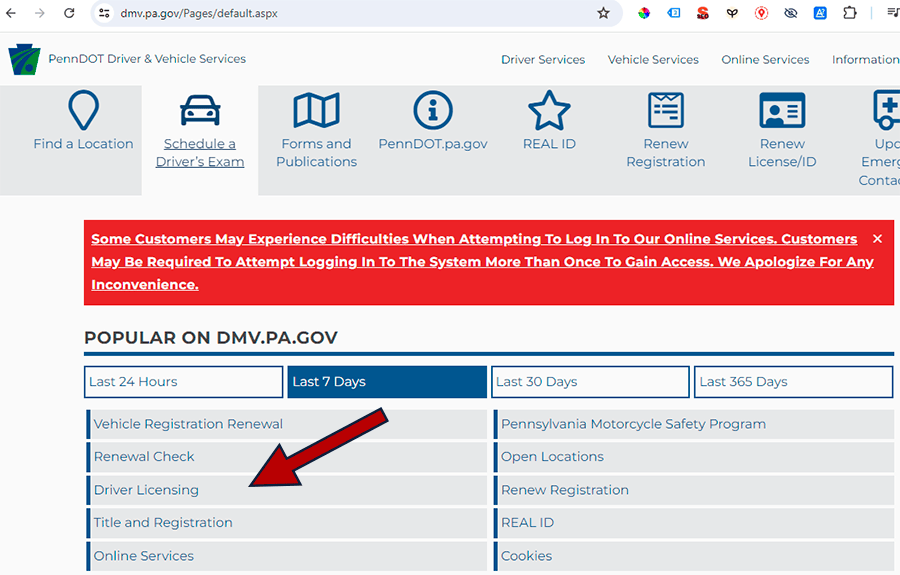The height and width of the screenshot is (575, 900).
Task: Open the Open Locations link
Action: [x=552, y=457]
